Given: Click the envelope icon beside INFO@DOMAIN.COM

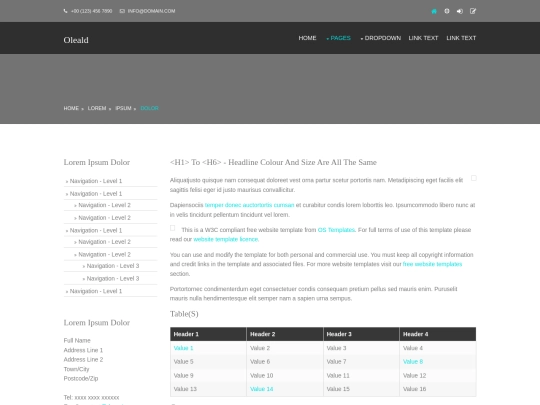Looking at the screenshot, I should (122, 11).
